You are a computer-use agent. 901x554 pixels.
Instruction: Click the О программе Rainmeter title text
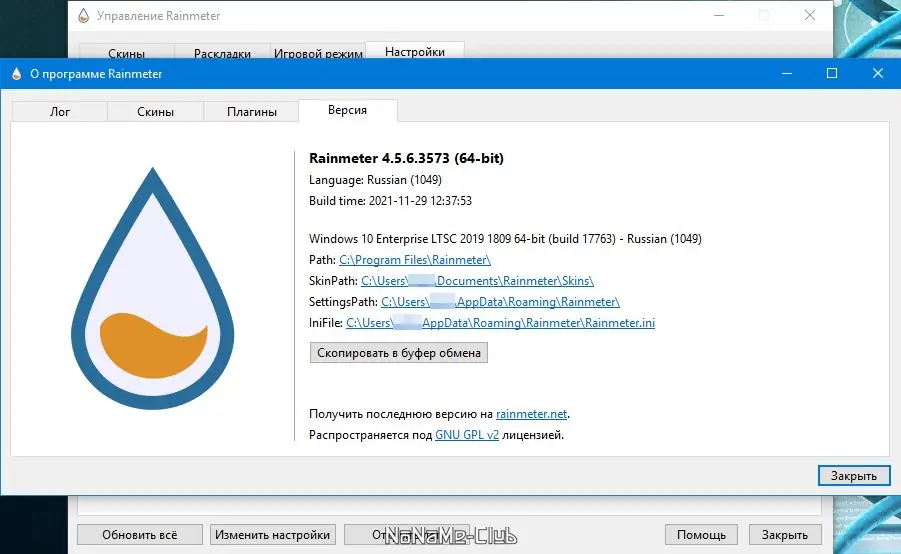(x=96, y=74)
